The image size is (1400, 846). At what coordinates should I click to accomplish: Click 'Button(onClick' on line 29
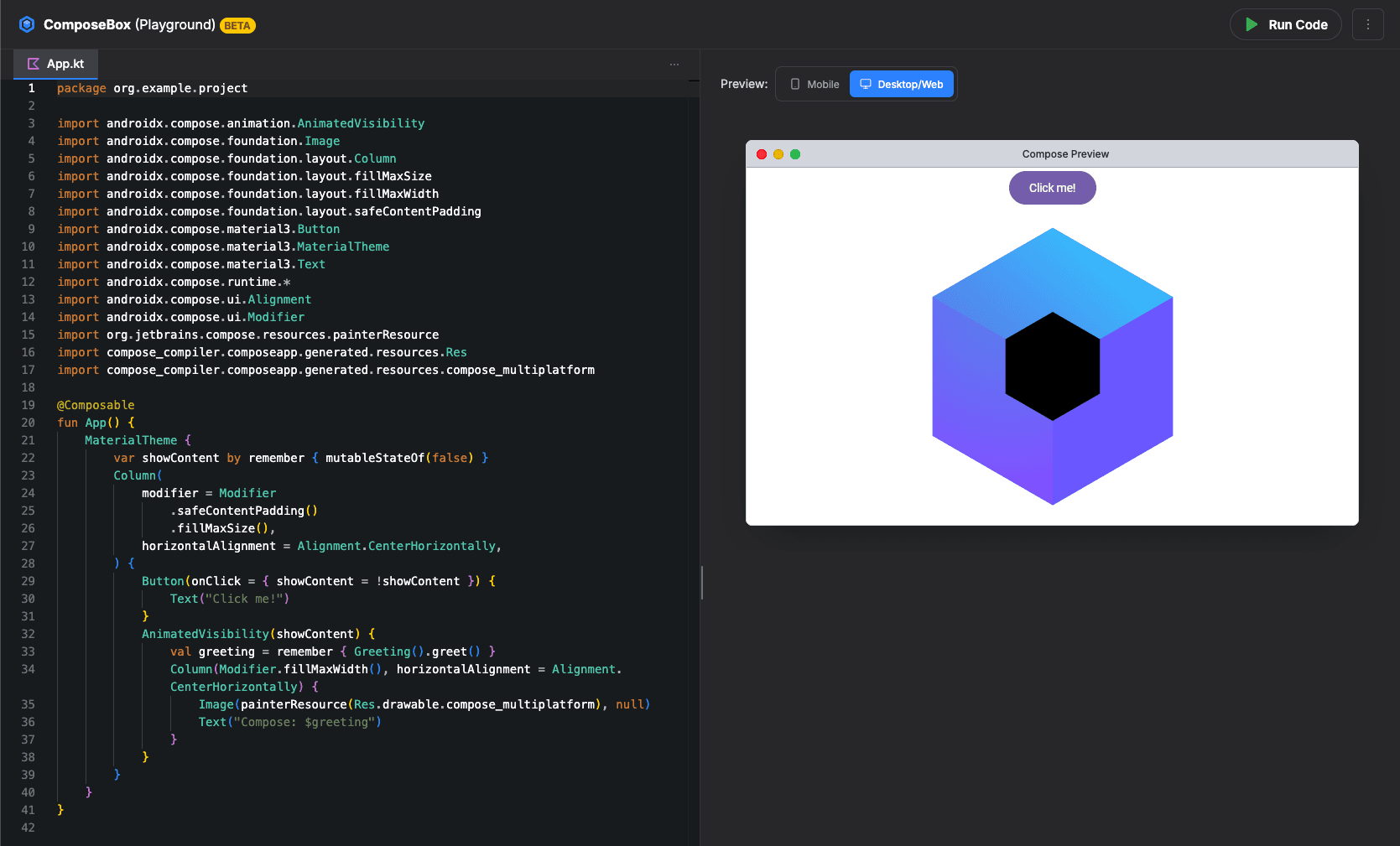(x=191, y=581)
